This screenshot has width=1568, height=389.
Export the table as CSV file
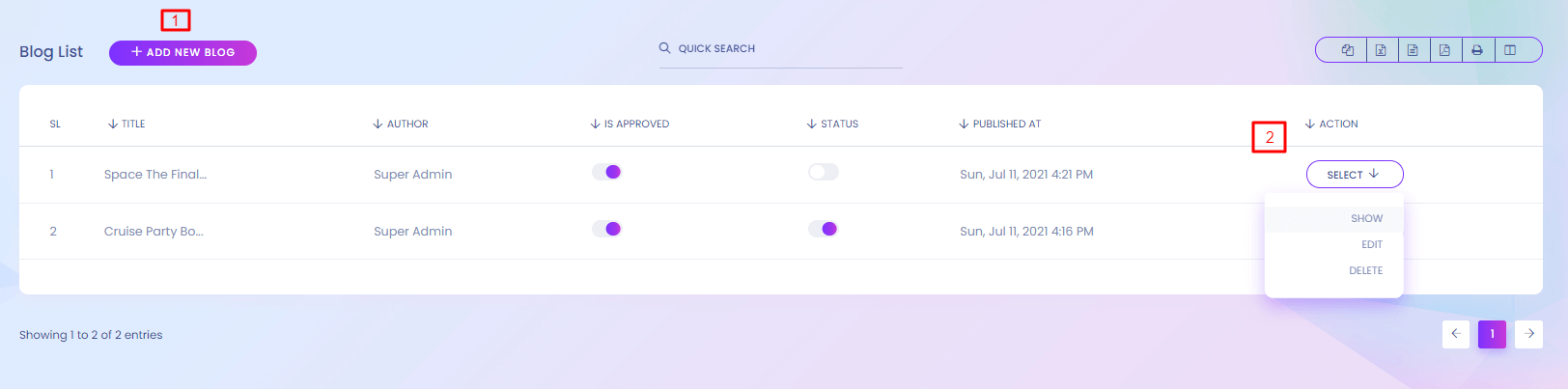click(x=1413, y=50)
